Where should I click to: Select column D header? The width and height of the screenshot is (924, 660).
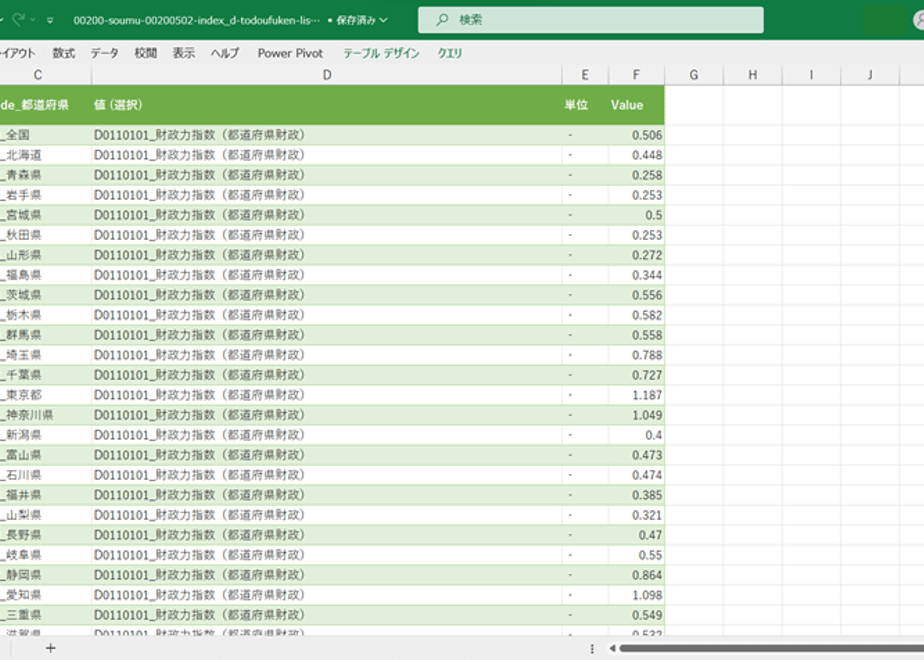327,75
